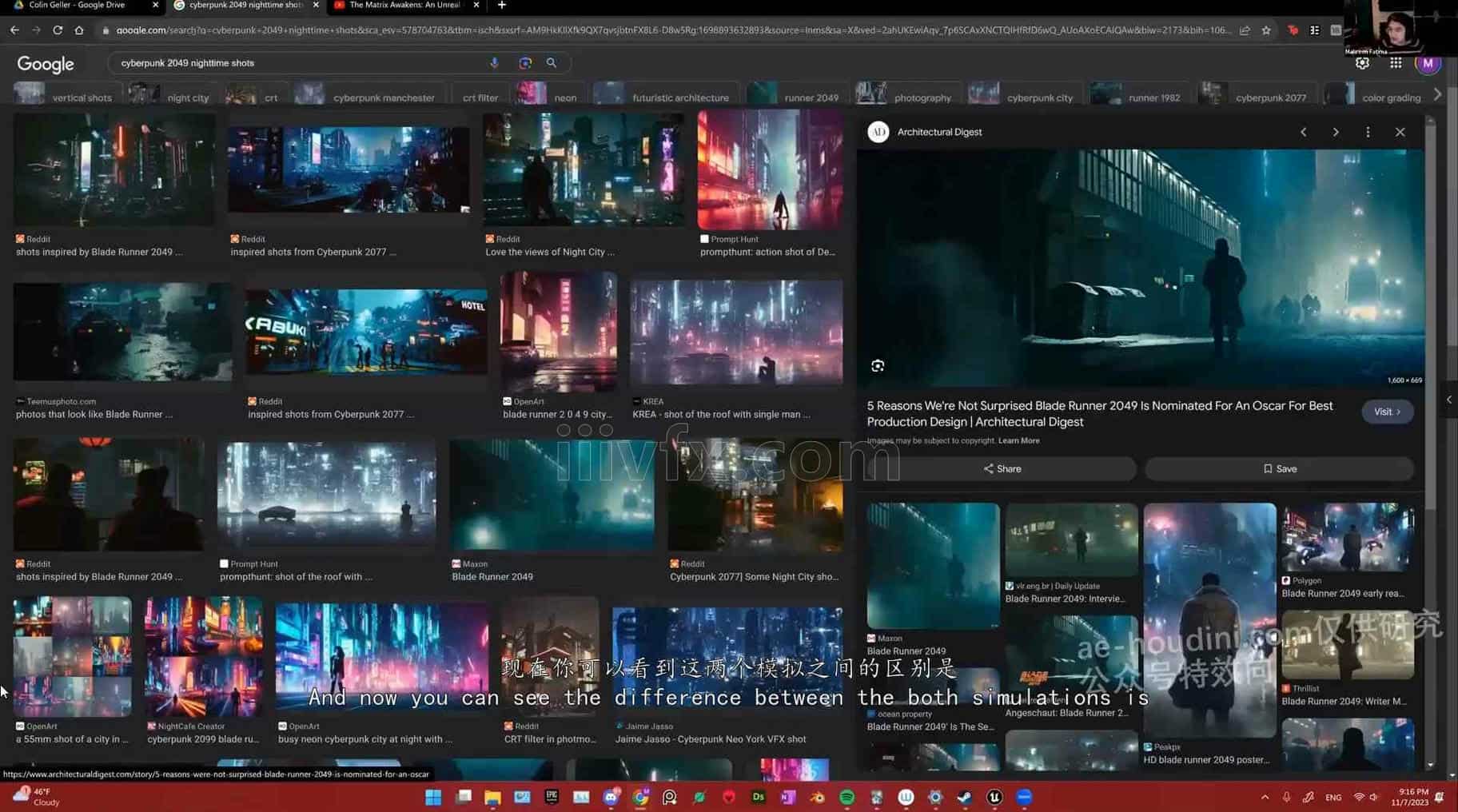Click the Google logo
Image resolution: width=1458 pixels, height=812 pixels.
(x=46, y=64)
